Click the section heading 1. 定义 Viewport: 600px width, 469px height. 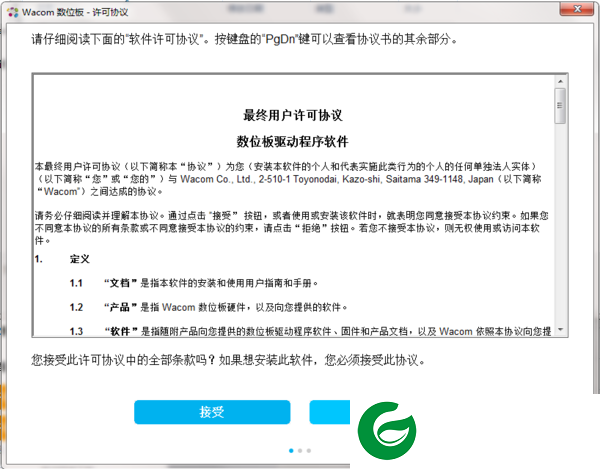(x=62, y=259)
